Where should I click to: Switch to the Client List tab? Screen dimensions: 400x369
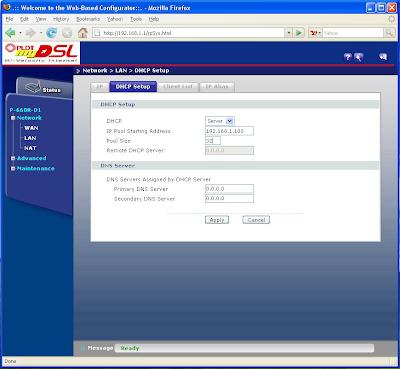(x=178, y=87)
